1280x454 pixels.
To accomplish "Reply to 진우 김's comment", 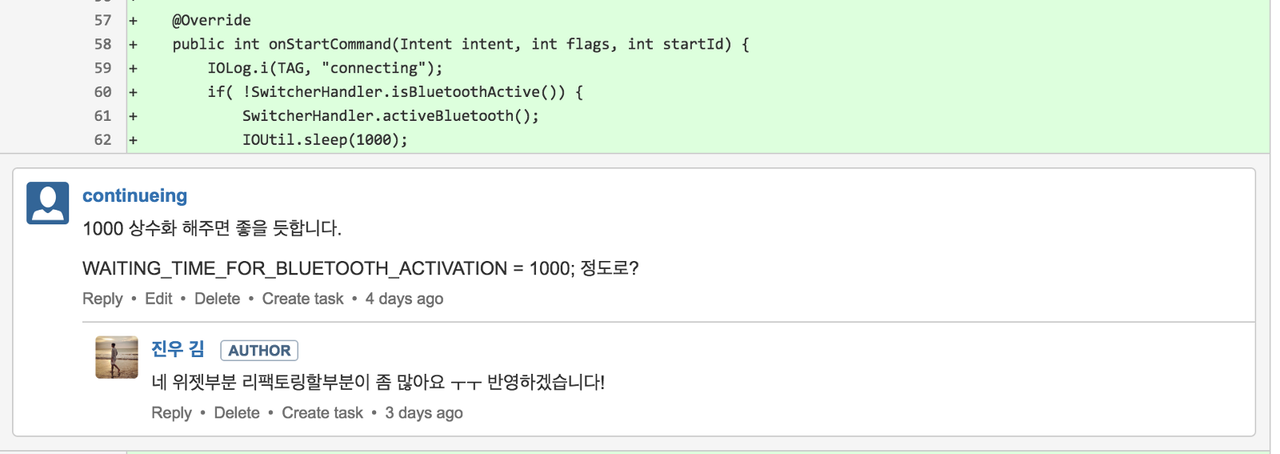I will coord(171,413).
